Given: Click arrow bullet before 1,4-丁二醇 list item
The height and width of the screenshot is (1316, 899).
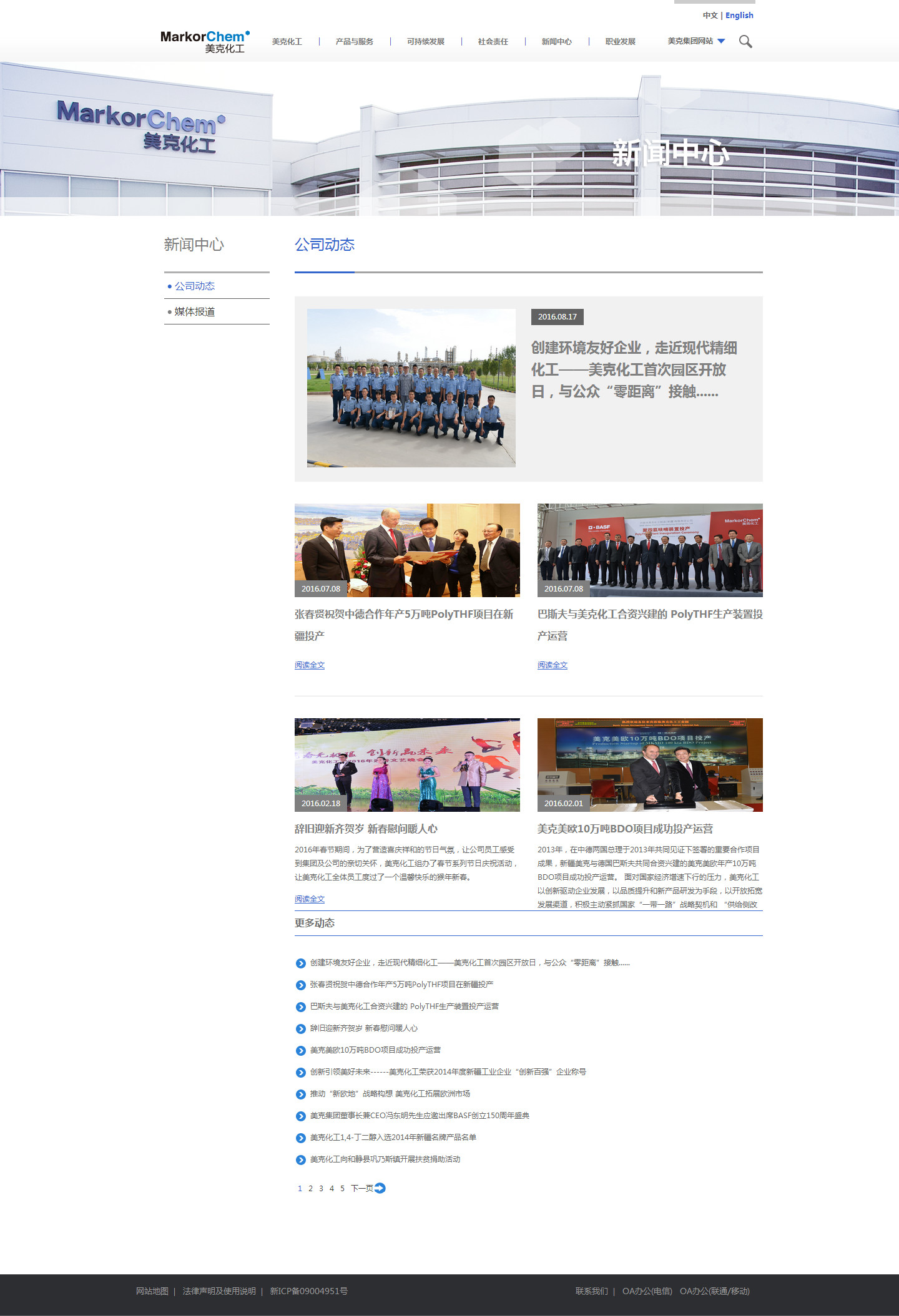Looking at the screenshot, I should pyautogui.click(x=301, y=1138).
